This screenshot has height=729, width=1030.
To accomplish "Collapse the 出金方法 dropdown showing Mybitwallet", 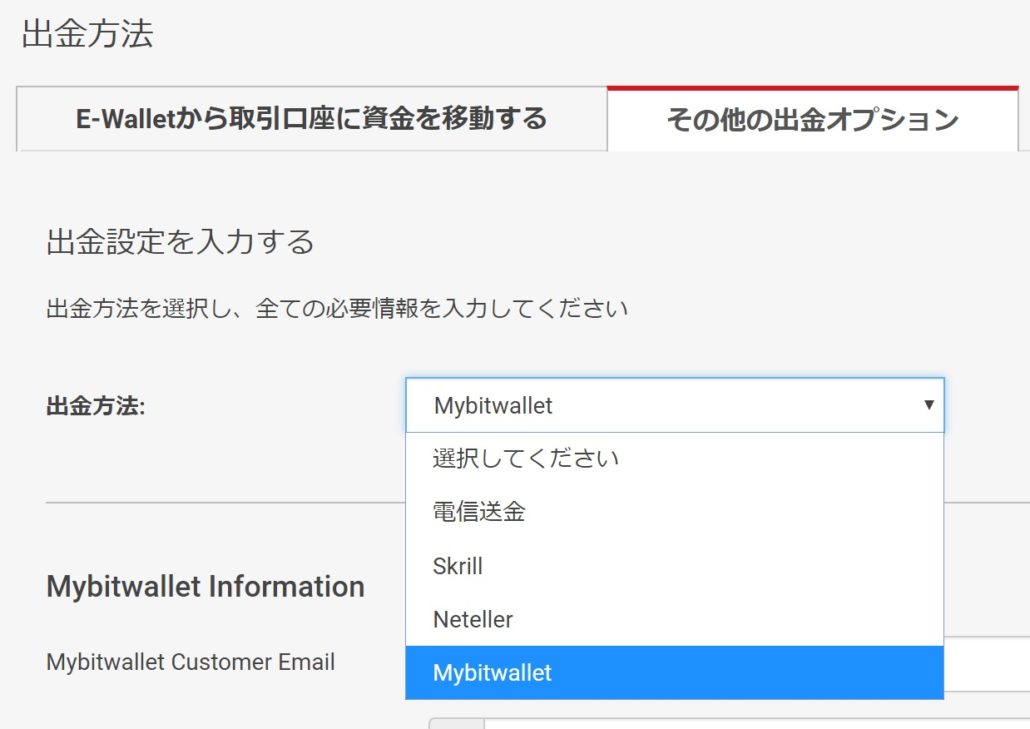I will pyautogui.click(x=675, y=405).
